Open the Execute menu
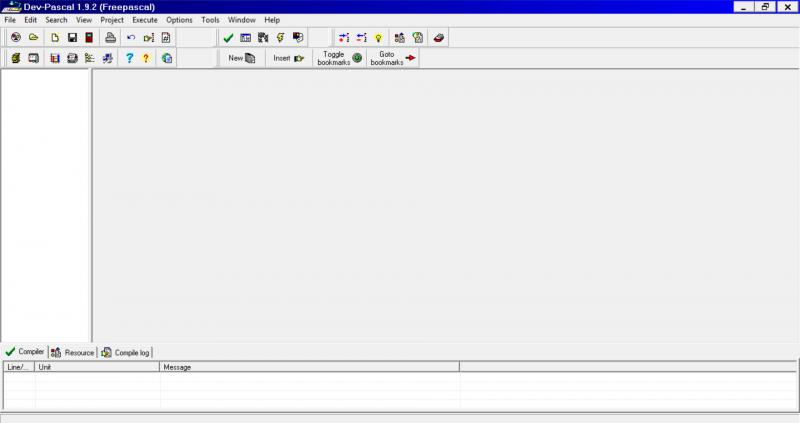Image resolution: width=800 pixels, height=423 pixels. click(145, 20)
